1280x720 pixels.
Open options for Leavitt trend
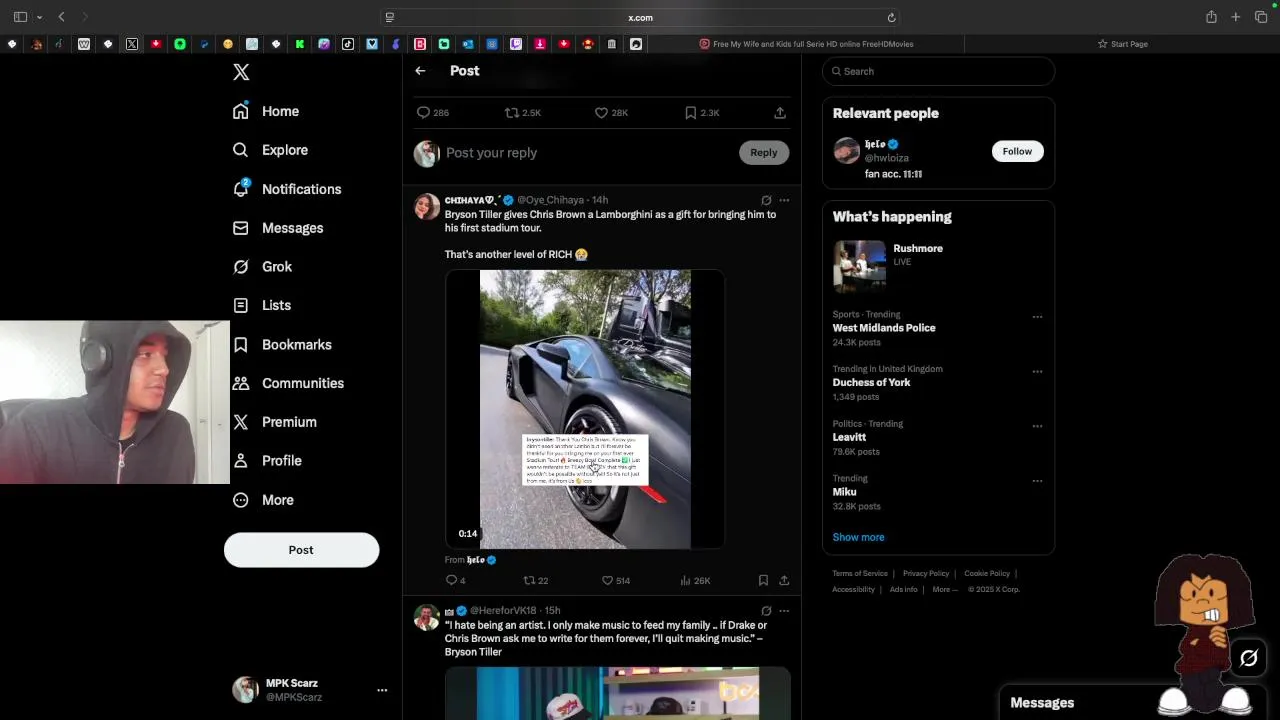[x=1037, y=426]
